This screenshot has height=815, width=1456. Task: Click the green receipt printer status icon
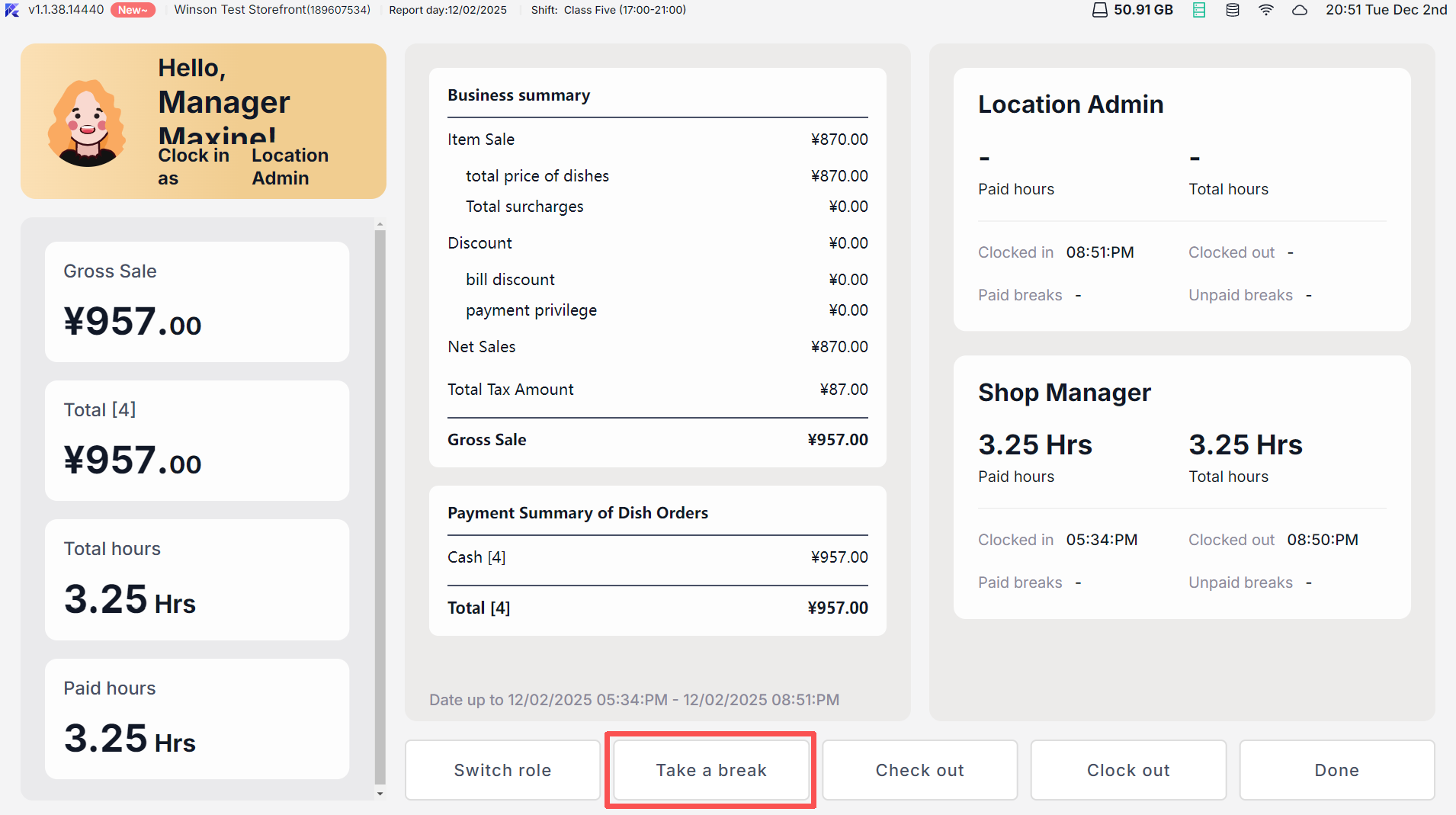point(1199,10)
